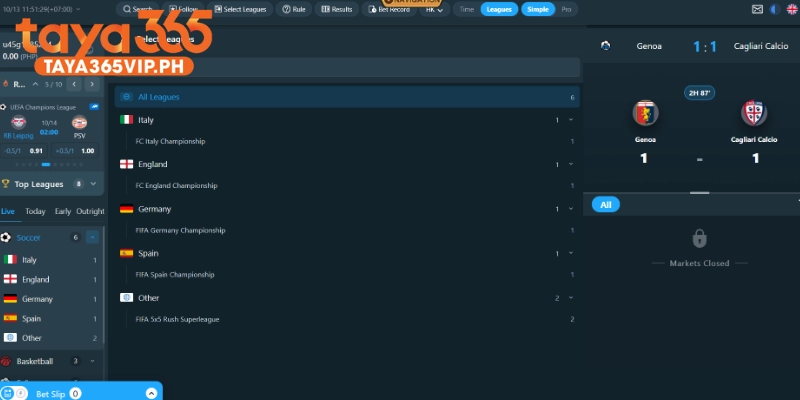800x400 pixels.
Task: Collapse the Germany group using its chevron
Action: click(570, 209)
